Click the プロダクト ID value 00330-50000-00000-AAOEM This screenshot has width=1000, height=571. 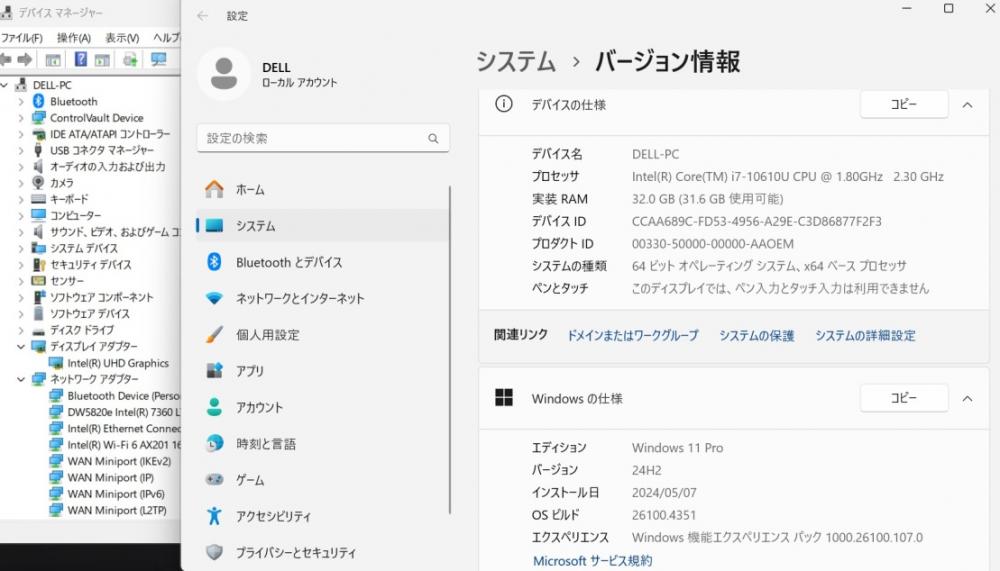point(712,244)
